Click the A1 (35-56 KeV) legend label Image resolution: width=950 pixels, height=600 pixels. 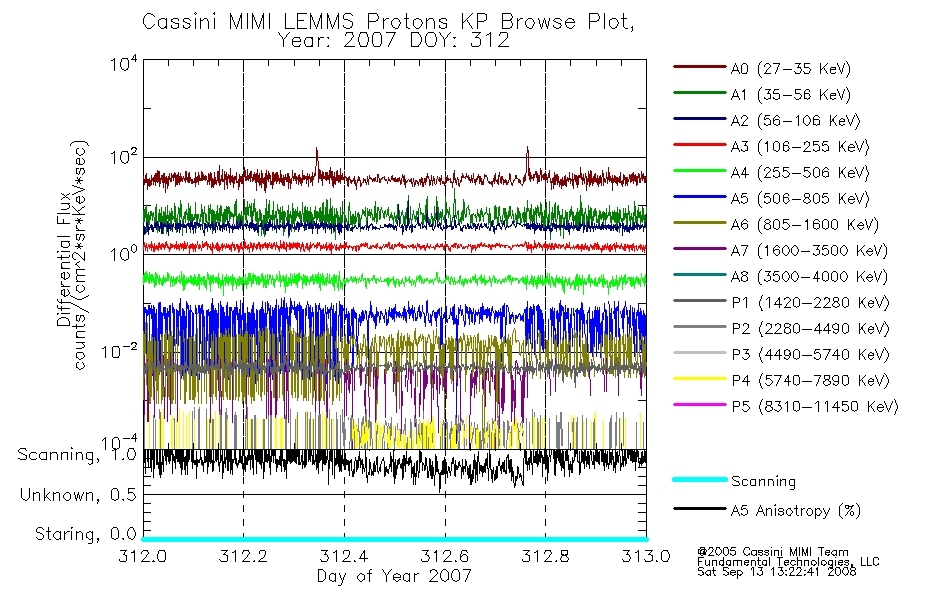coord(791,95)
